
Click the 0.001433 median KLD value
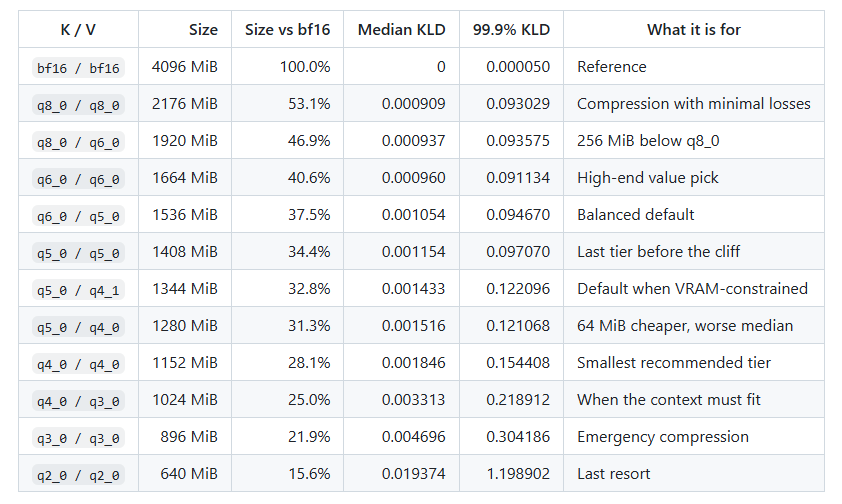[x=413, y=289]
